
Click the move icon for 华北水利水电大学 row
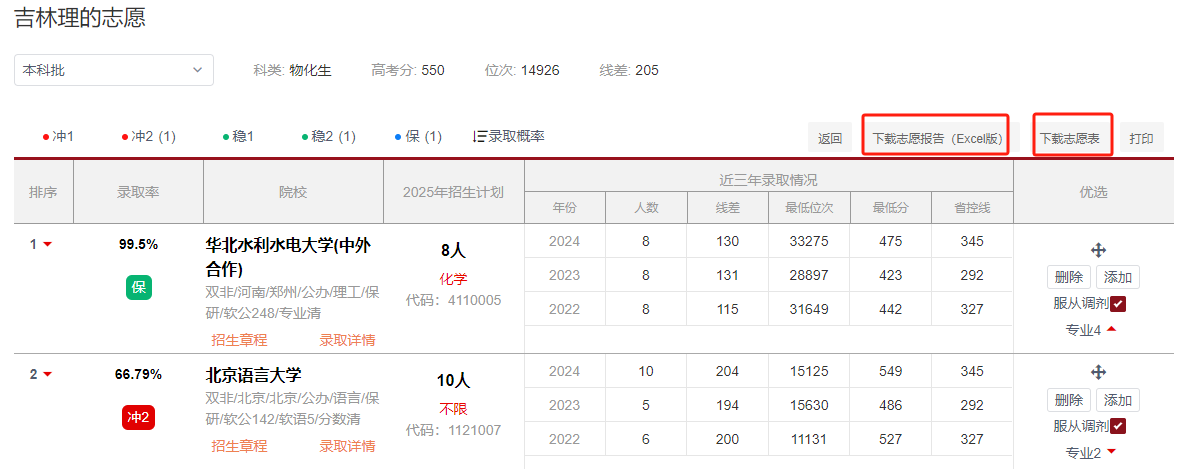point(1098,250)
